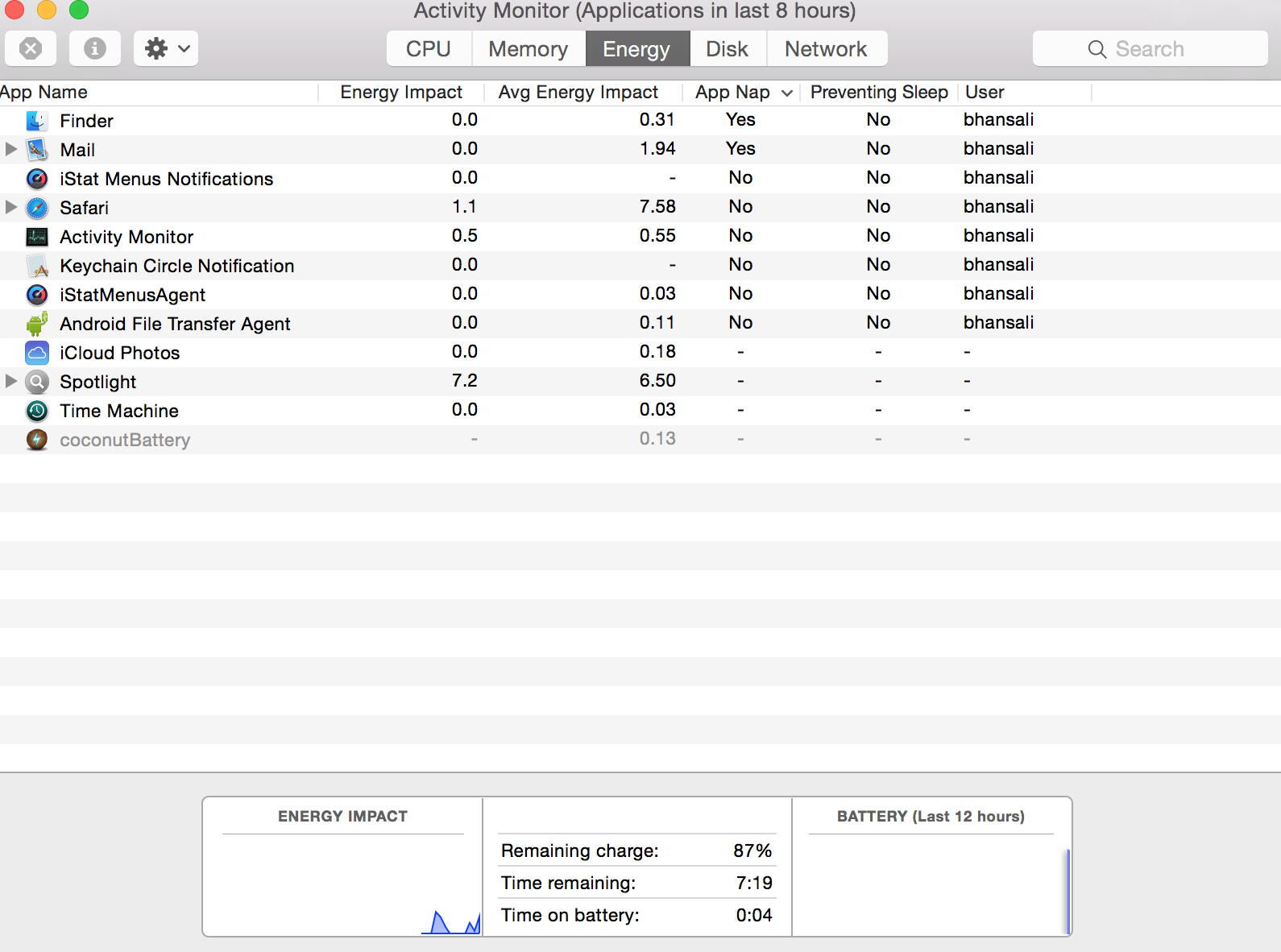Select the iCloud Photos row name
1281x952 pixels.
pyautogui.click(x=120, y=353)
